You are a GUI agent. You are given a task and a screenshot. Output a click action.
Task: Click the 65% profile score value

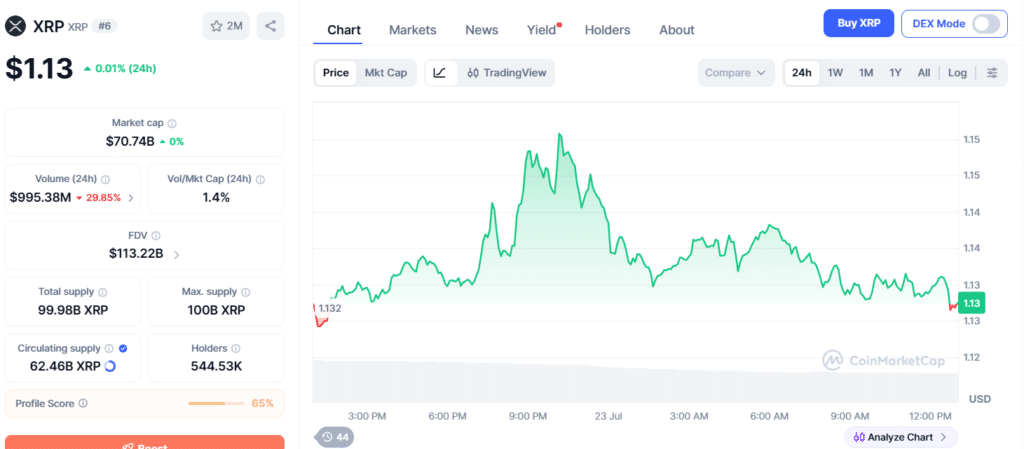263,403
